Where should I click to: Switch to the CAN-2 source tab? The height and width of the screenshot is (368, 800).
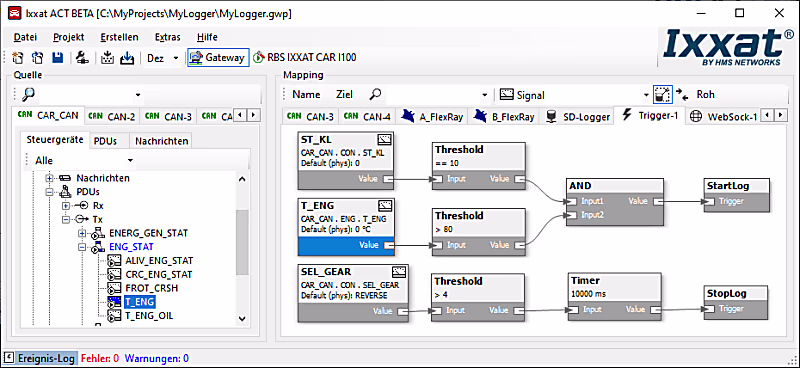[112, 117]
